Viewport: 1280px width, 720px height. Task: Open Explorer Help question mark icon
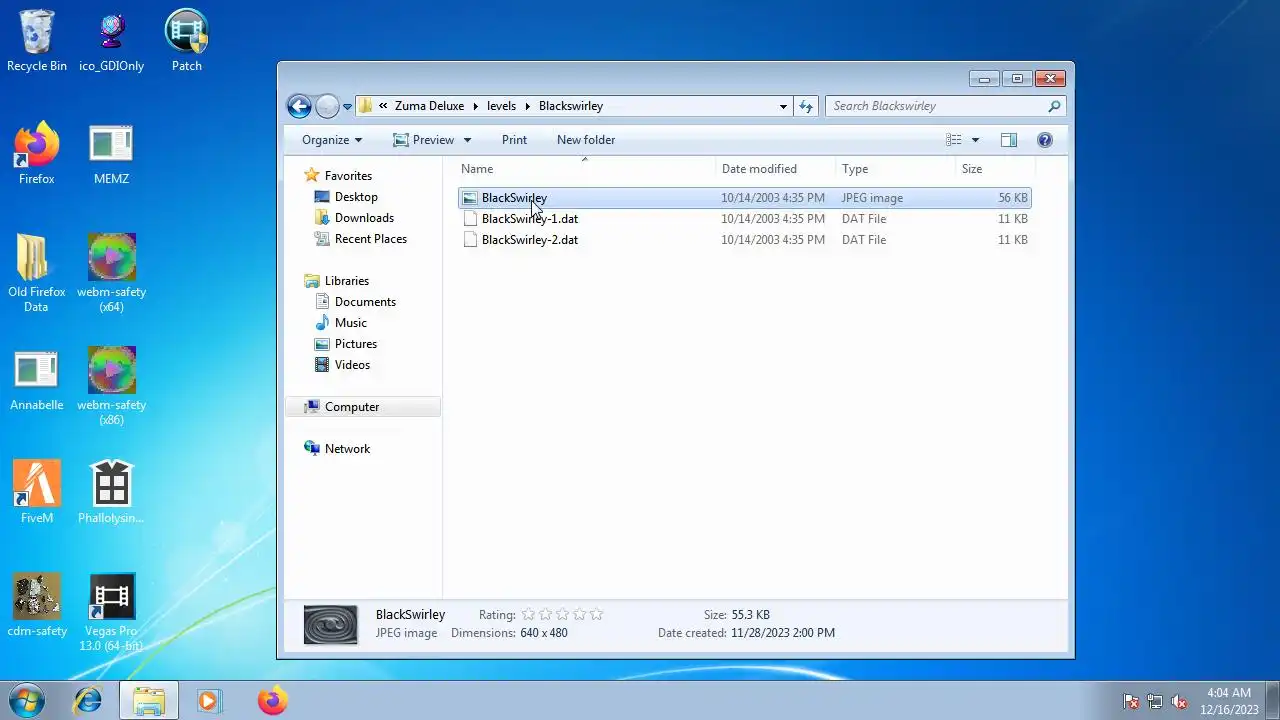click(x=1044, y=140)
